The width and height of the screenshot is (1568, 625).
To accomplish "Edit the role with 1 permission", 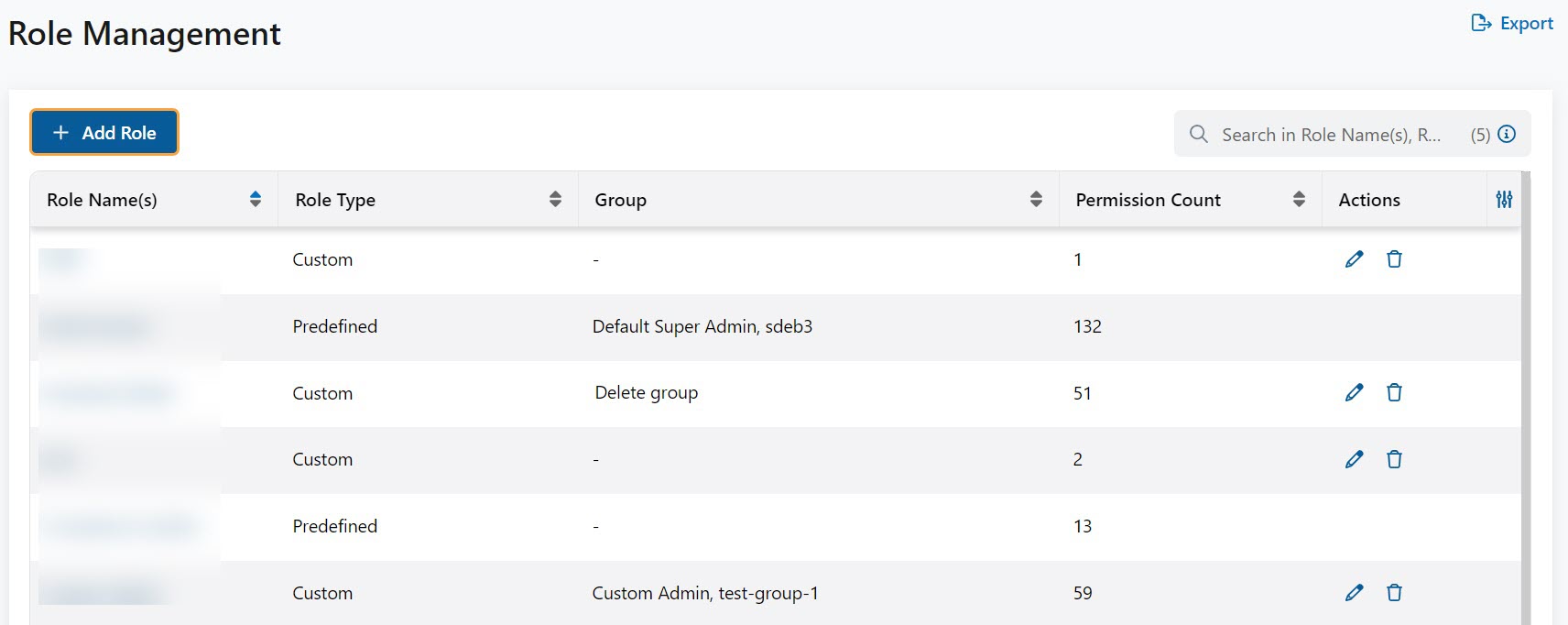I will click(x=1354, y=259).
